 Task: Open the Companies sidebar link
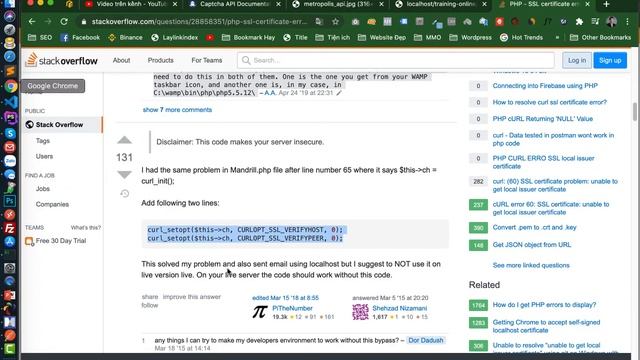(52, 204)
